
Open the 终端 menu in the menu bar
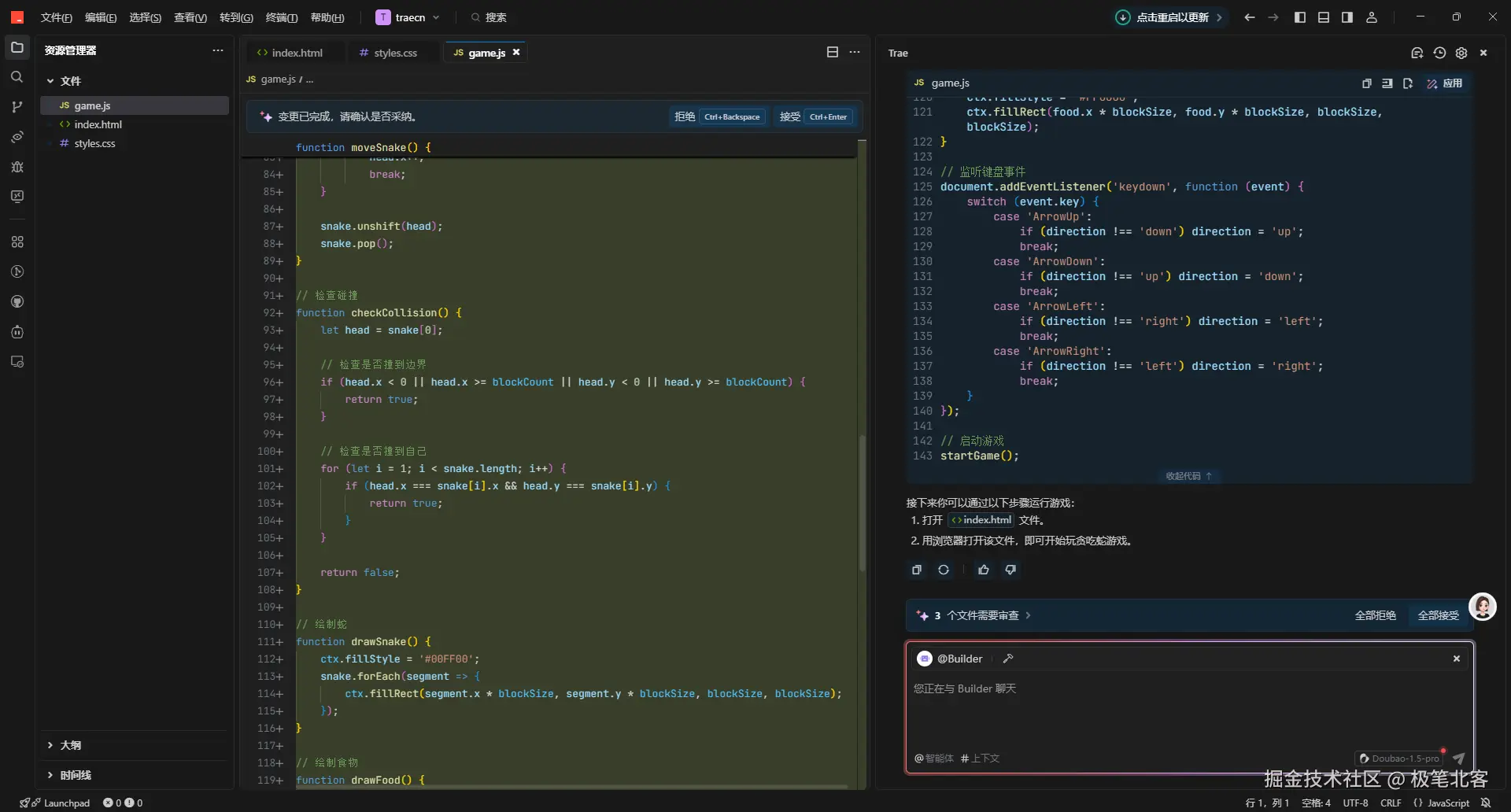pos(281,17)
